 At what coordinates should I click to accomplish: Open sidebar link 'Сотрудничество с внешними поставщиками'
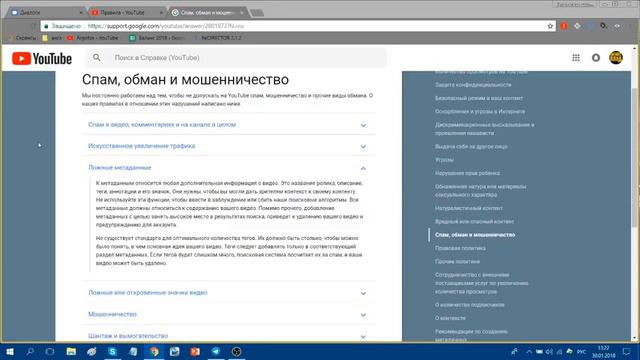[482, 283]
